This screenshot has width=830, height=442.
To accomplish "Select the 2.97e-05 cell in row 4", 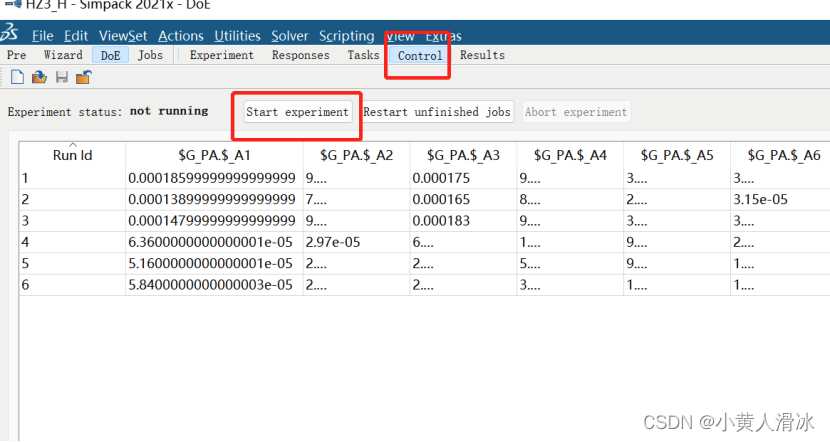I will pos(356,242).
